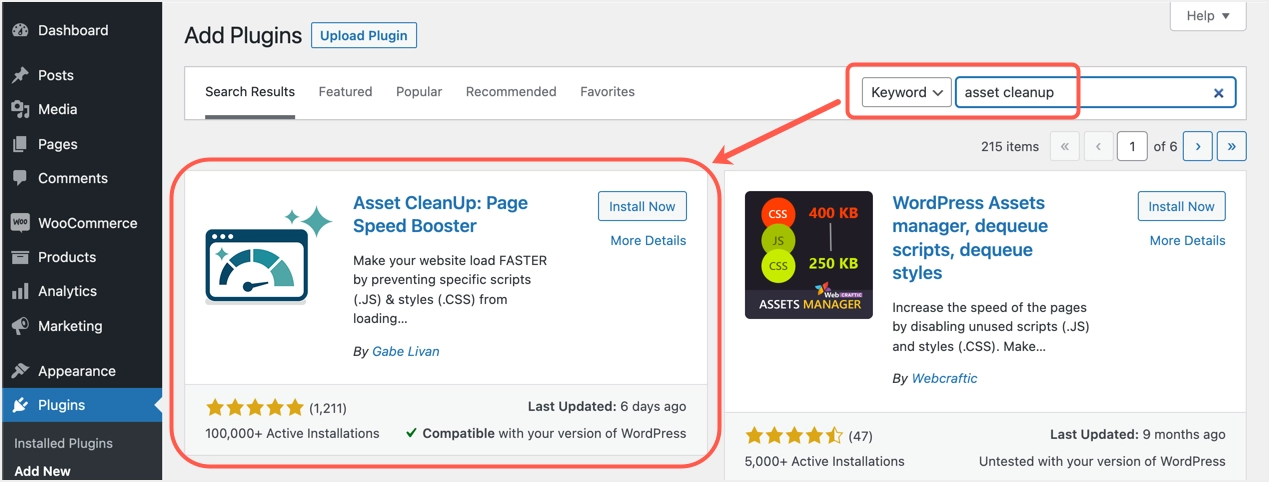
Task: Install Asset CleanUp plugin now
Action: [642, 207]
